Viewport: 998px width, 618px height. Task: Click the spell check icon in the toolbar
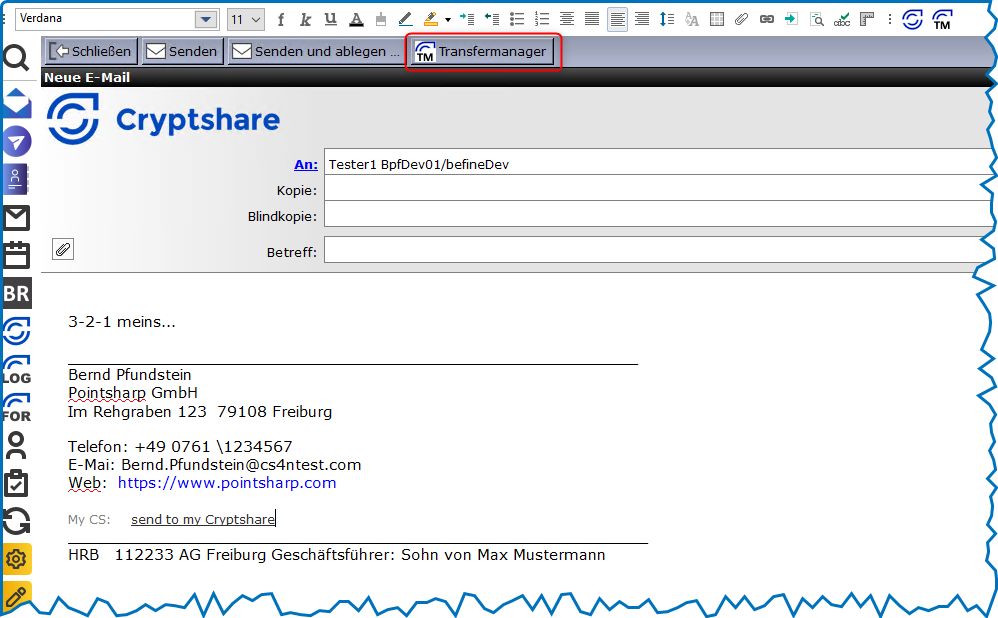(x=842, y=19)
